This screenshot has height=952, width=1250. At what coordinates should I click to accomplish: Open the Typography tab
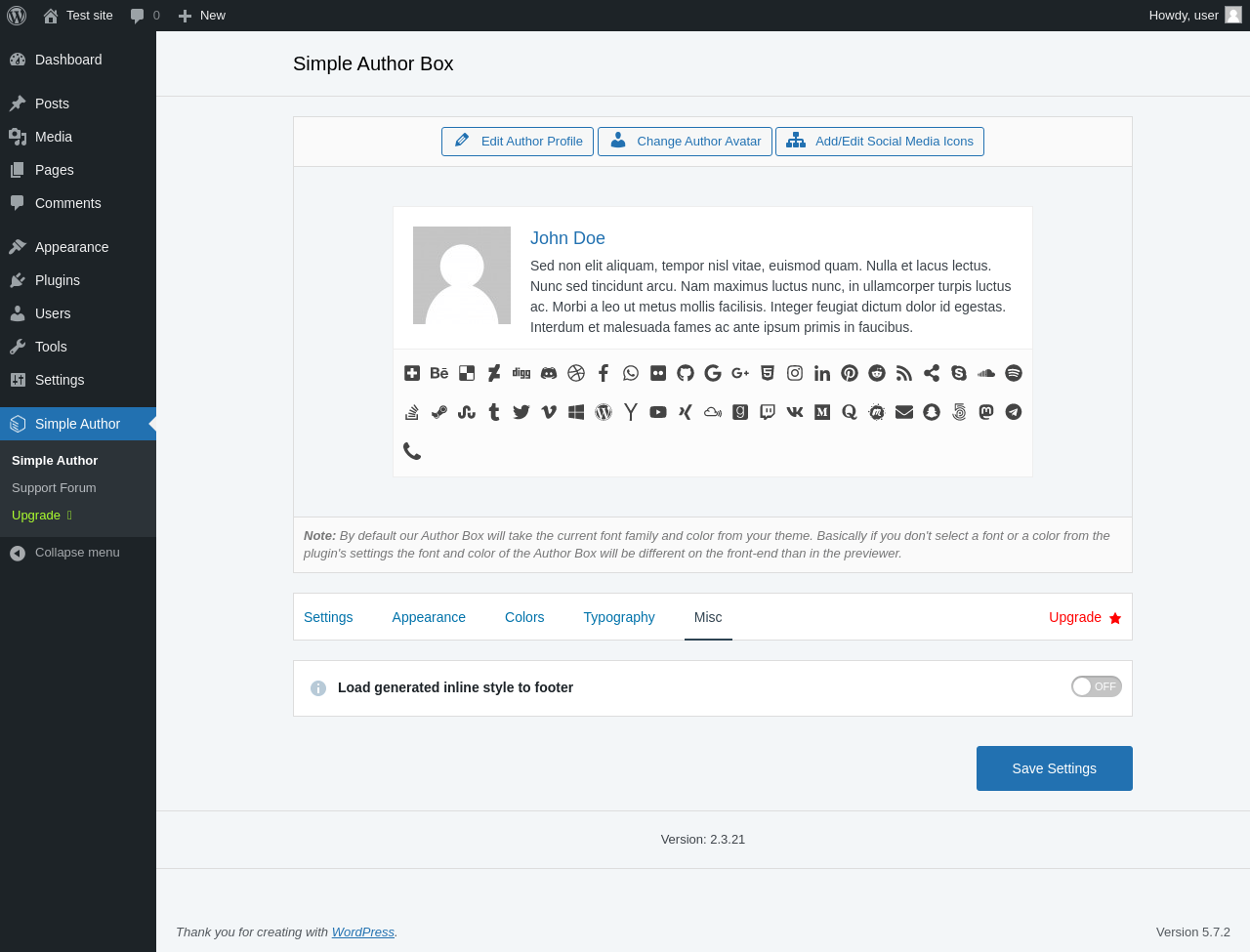(619, 617)
